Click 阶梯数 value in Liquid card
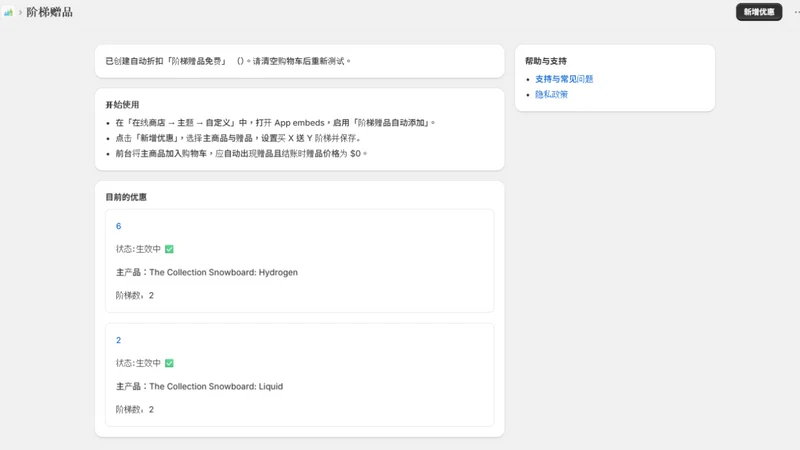 point(151,410)
